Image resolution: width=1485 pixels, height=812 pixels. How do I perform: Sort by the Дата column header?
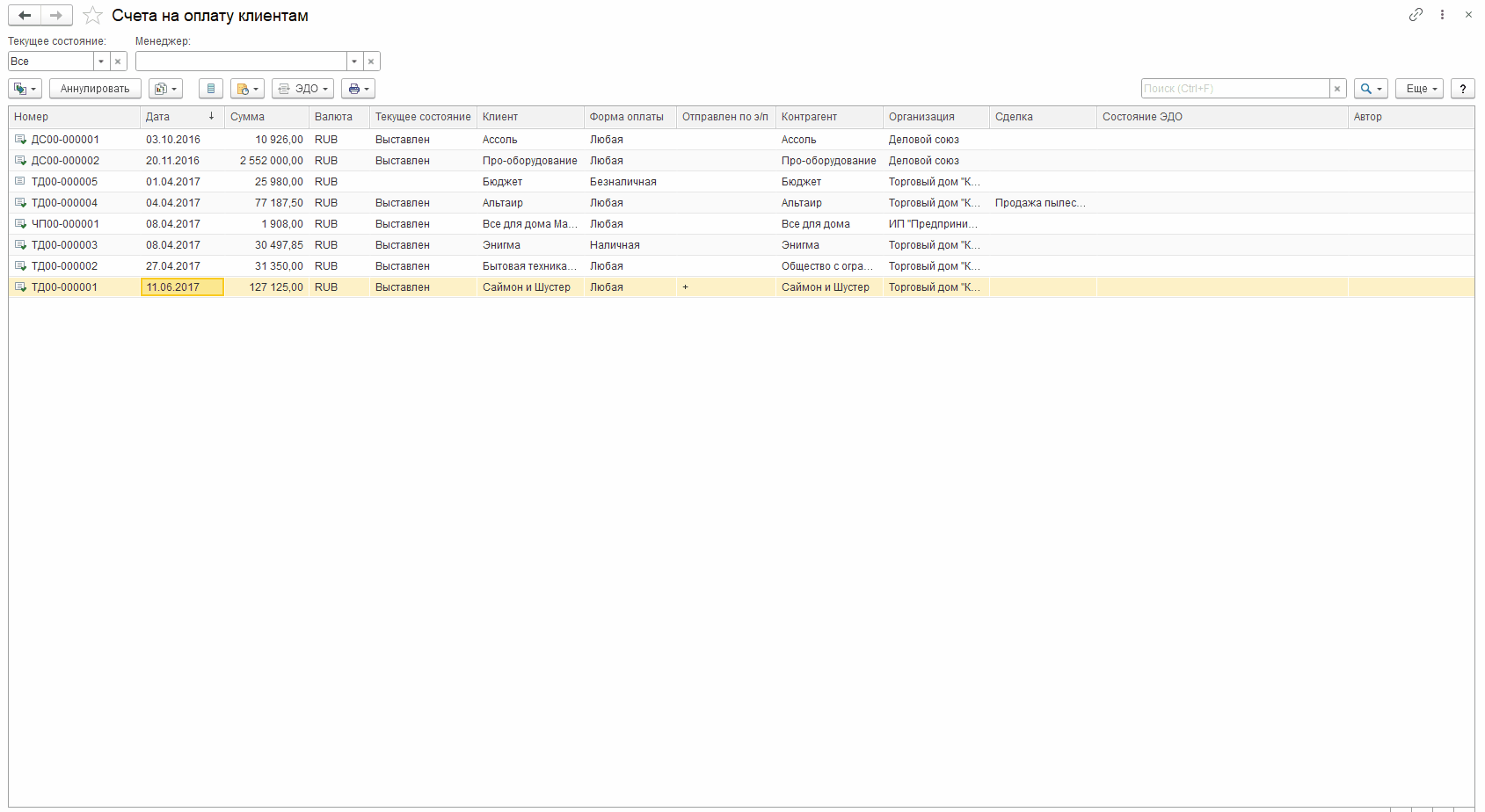182,117
